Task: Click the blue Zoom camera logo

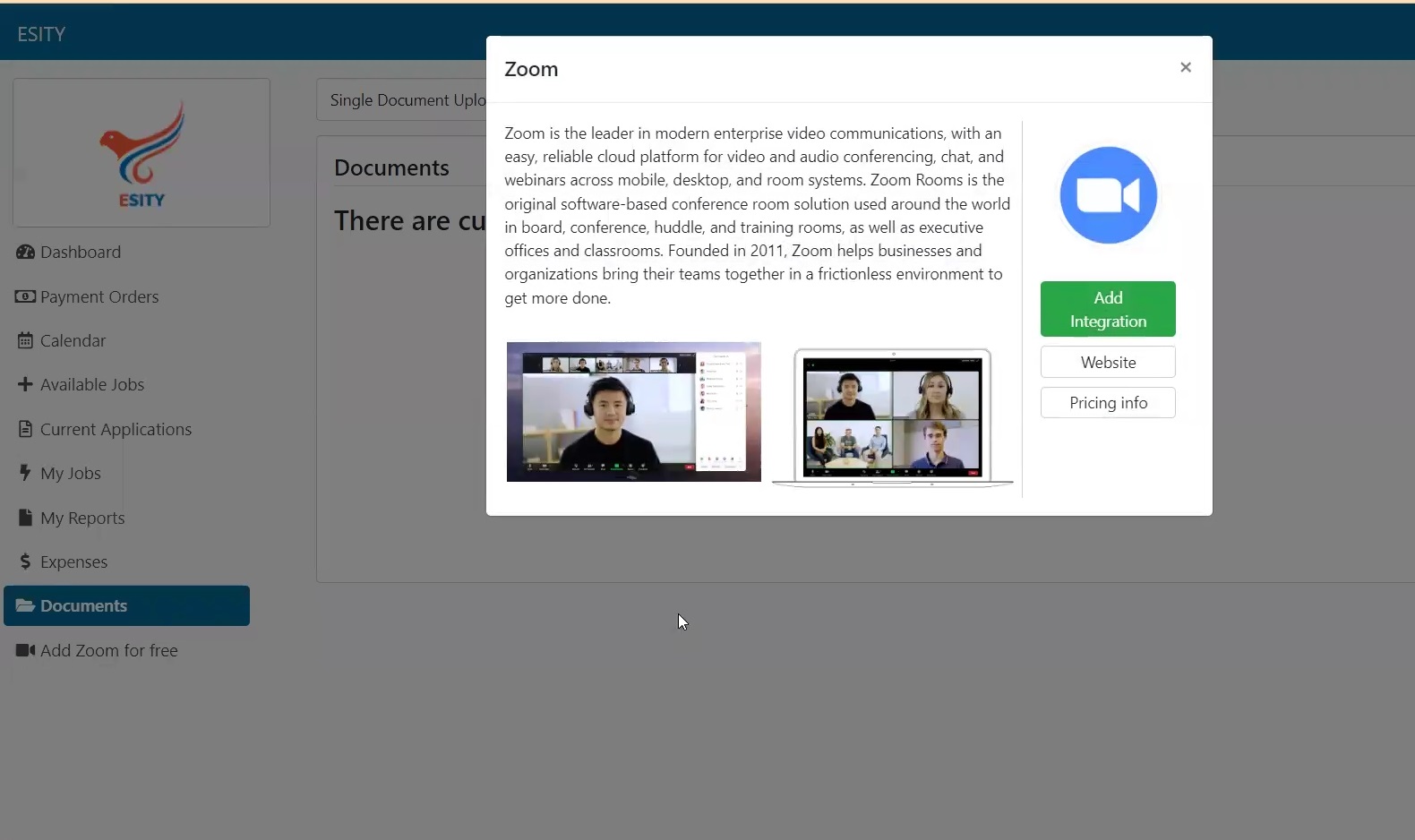Action: point(1108,195)
